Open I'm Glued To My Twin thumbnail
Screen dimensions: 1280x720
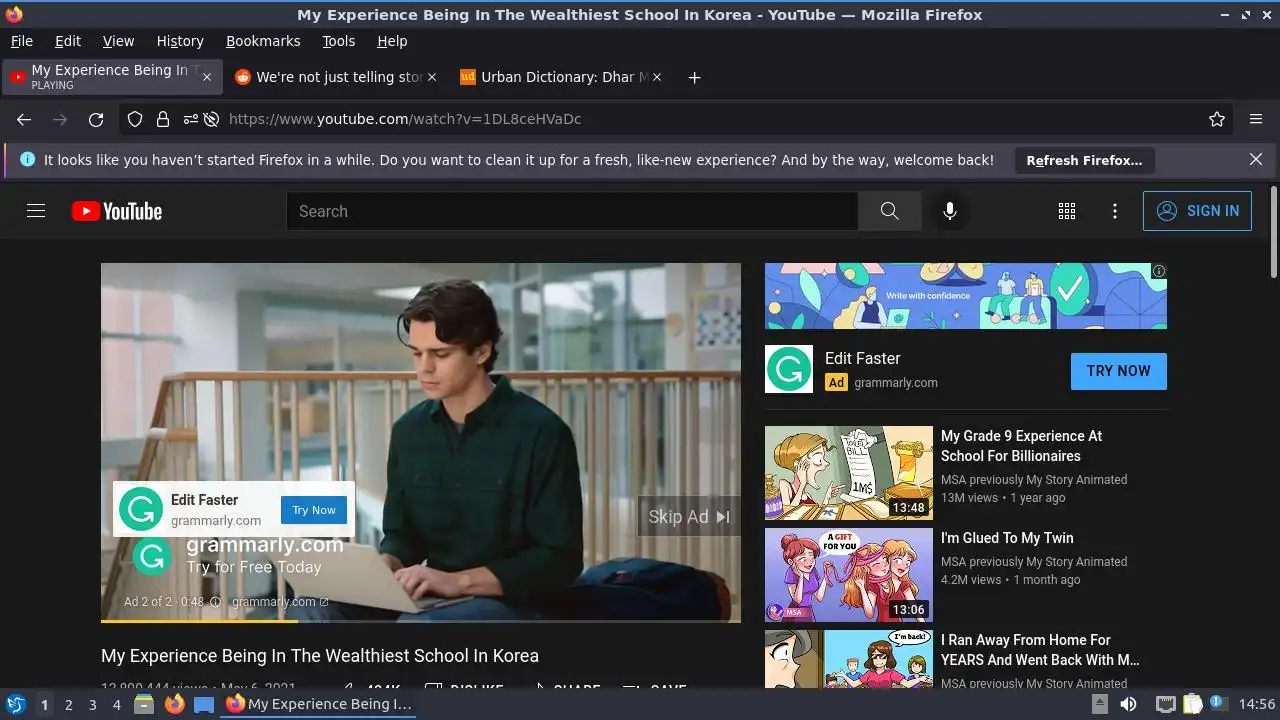click(848, 575)
